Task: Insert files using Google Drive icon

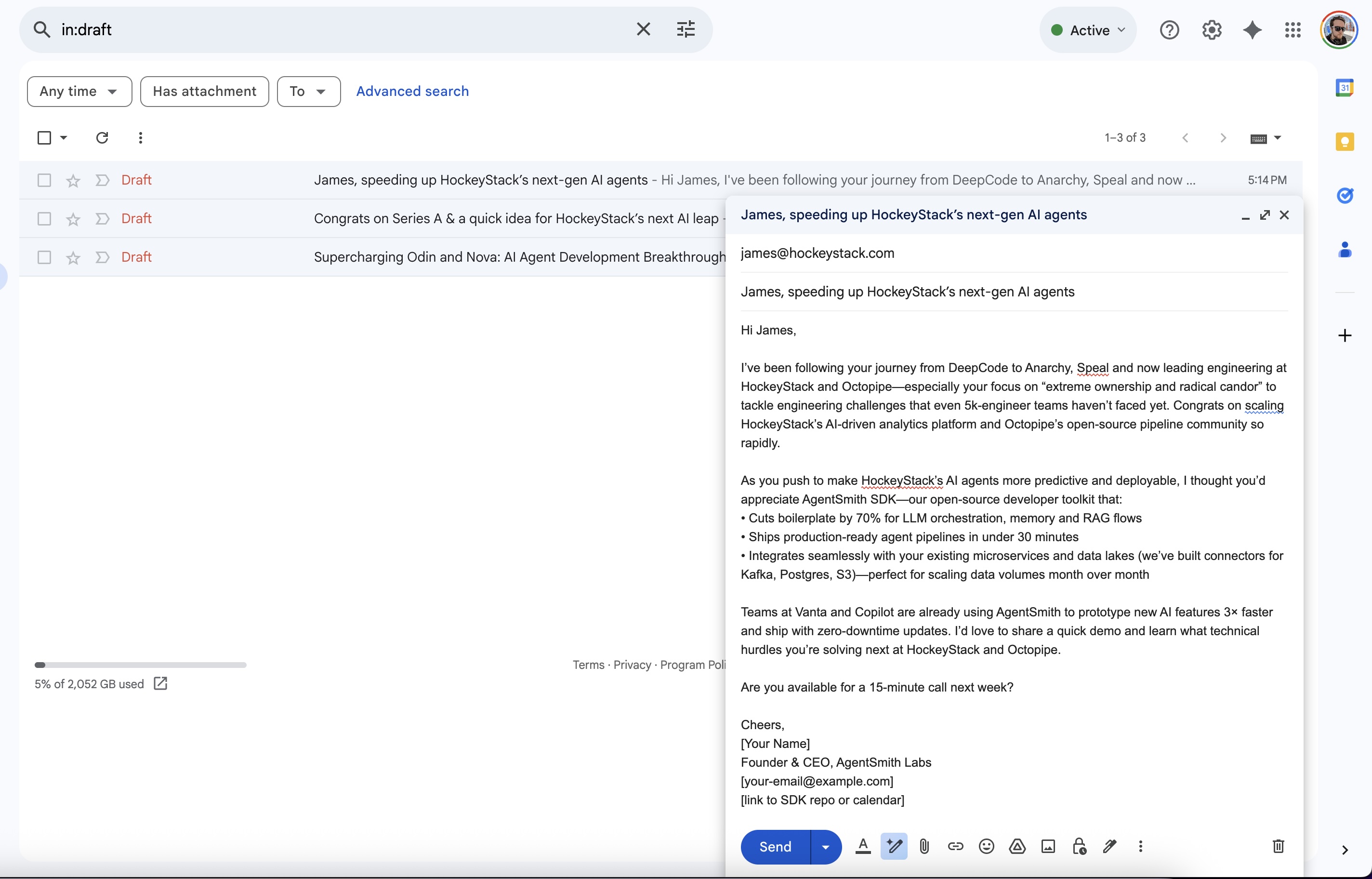Action: 1017,846
